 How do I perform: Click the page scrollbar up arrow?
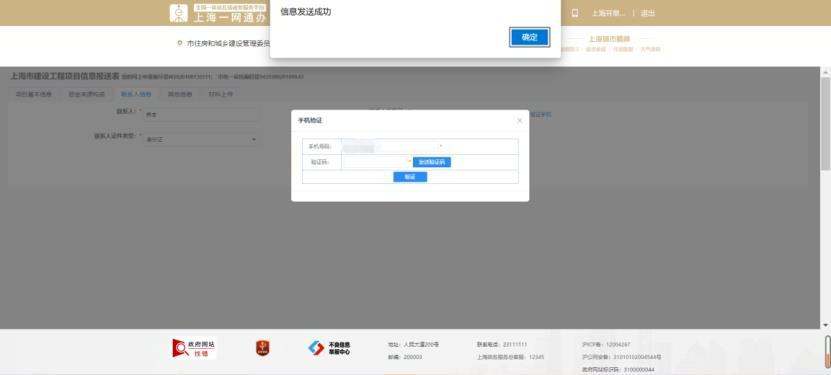[825, 72]
